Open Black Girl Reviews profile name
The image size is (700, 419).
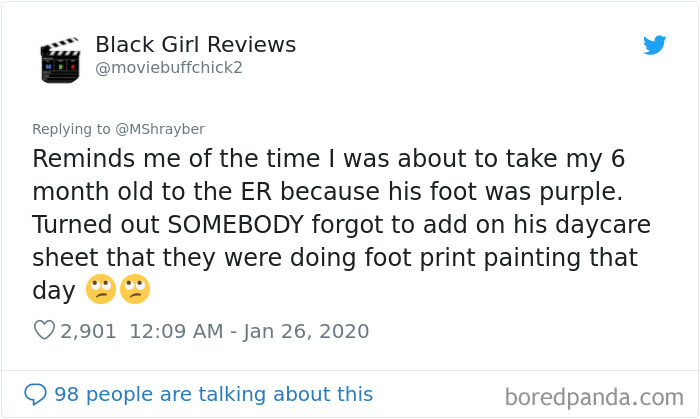click(195, 45)
